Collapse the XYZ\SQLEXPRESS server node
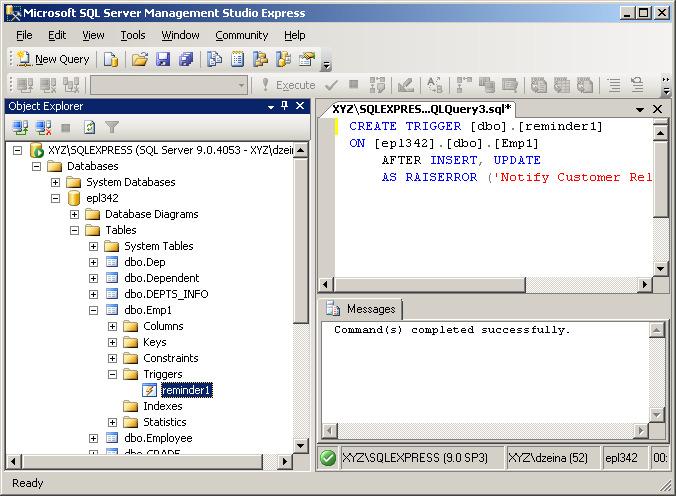This screenshot has height=496, width=676. pos(17,151)
